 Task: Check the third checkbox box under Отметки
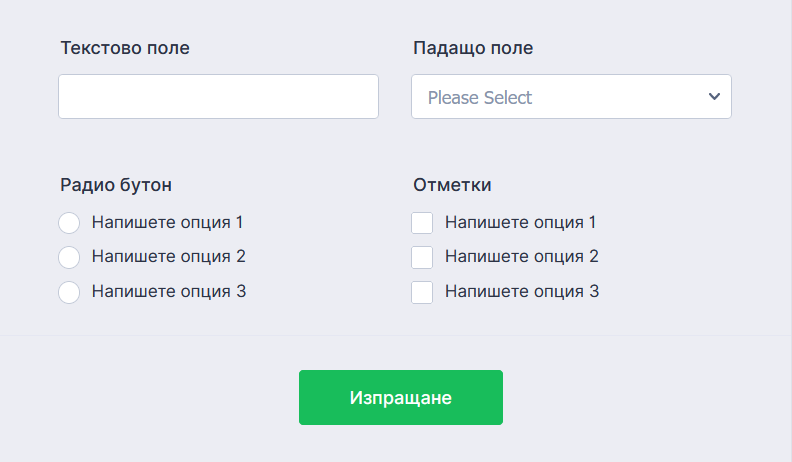click(x=422, y=292)
